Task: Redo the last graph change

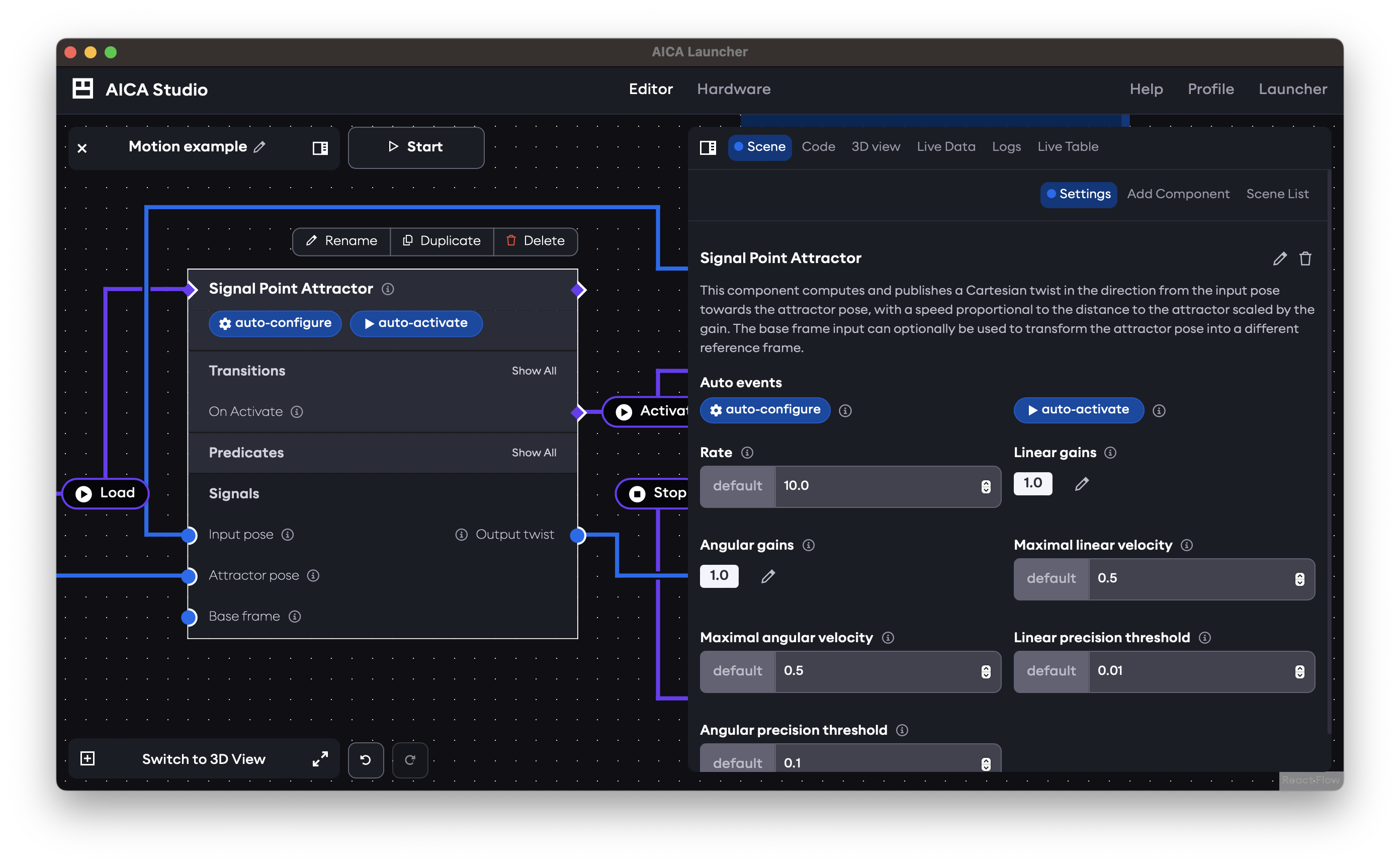Action: click(410, 760)
